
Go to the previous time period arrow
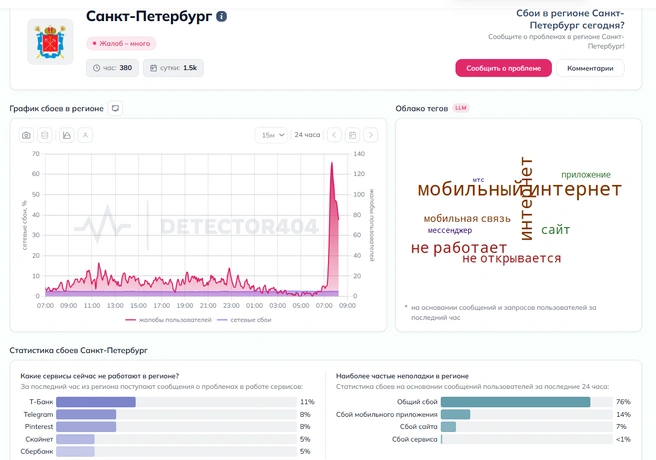click(x=334, y=135)
